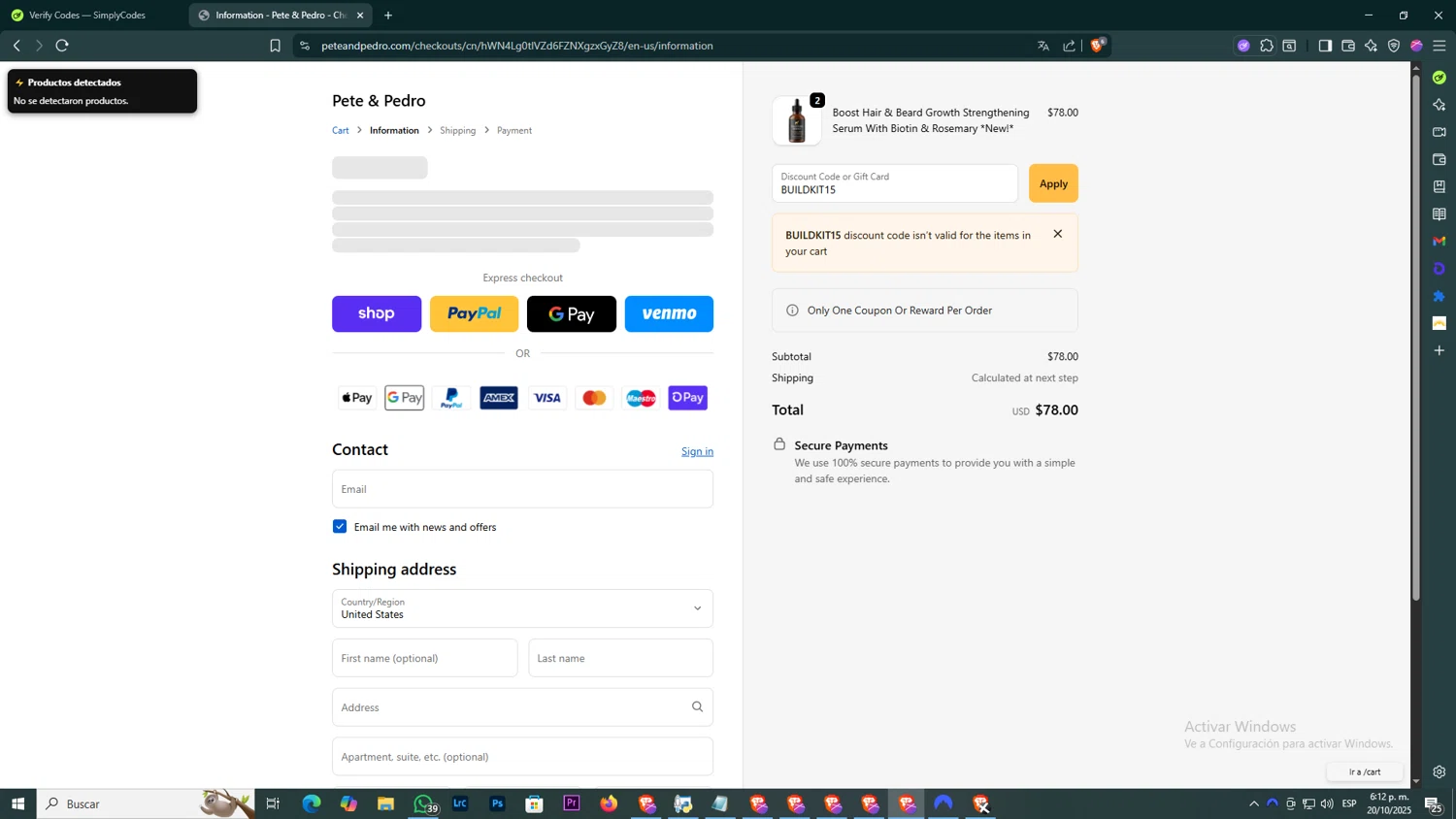The image size is (1456, 819).
Task: Click the Payment breadcrumb step
Action: 514,130
